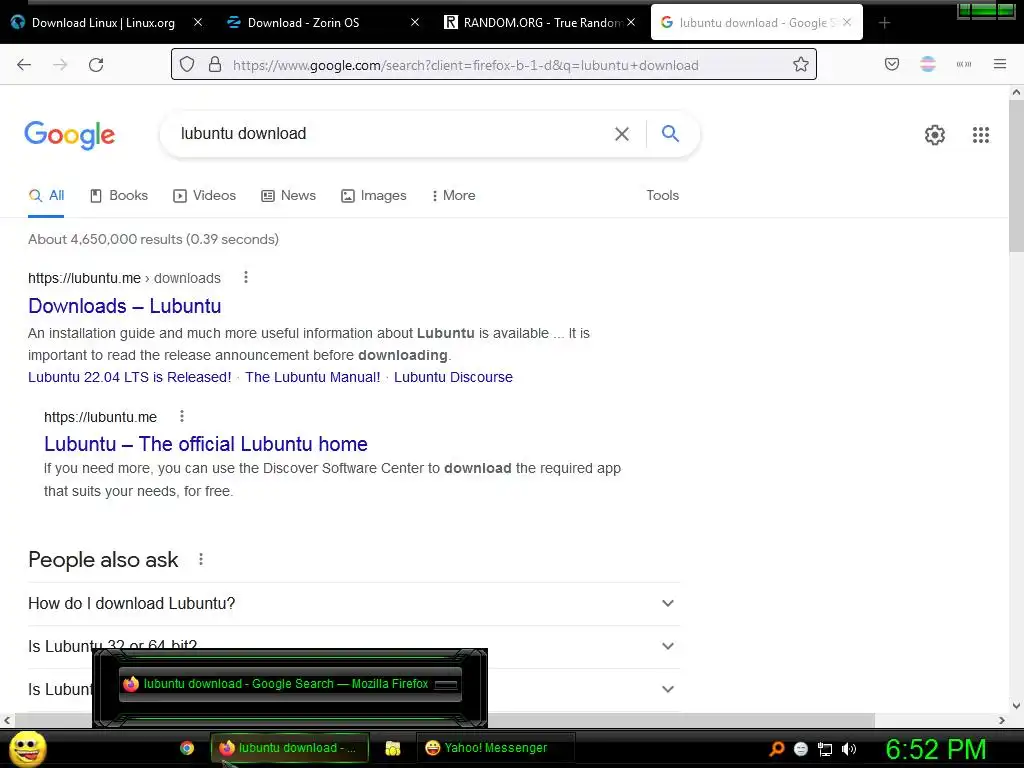Open the Google apps grid
The height and width of the screenshot is (768, 1024).
981,135
